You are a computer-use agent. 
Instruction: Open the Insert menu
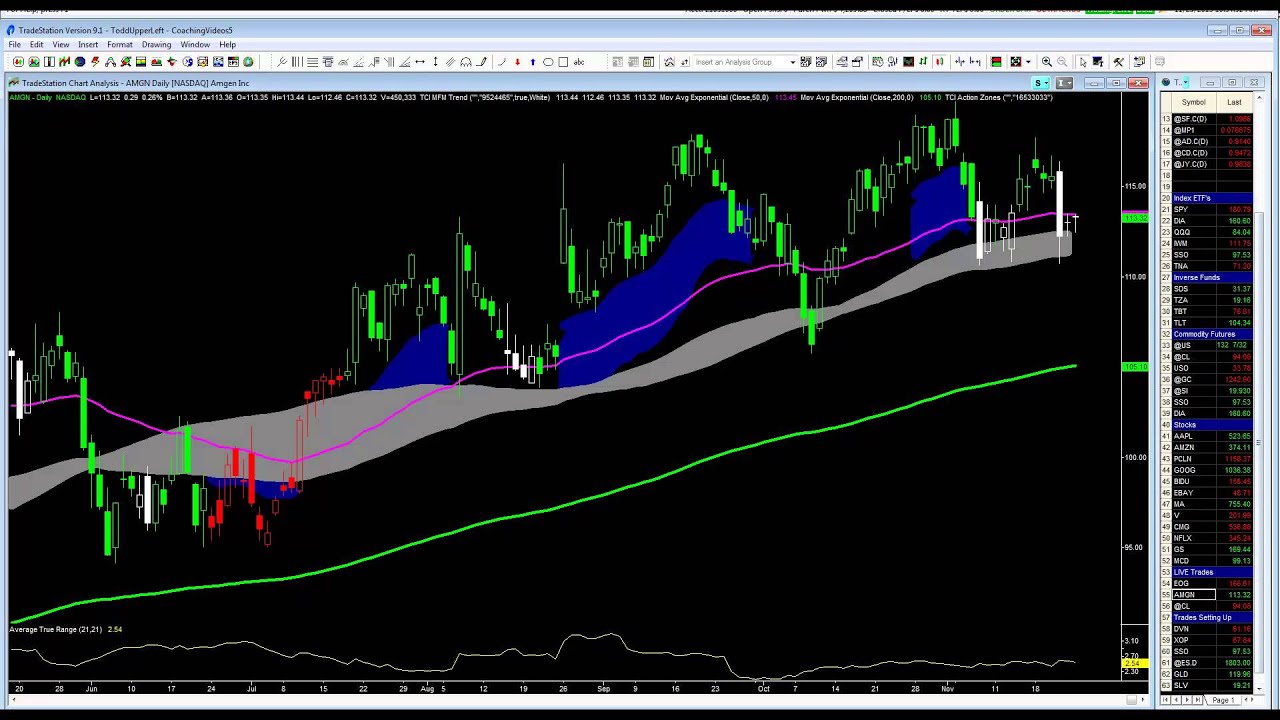pos(88,45)
